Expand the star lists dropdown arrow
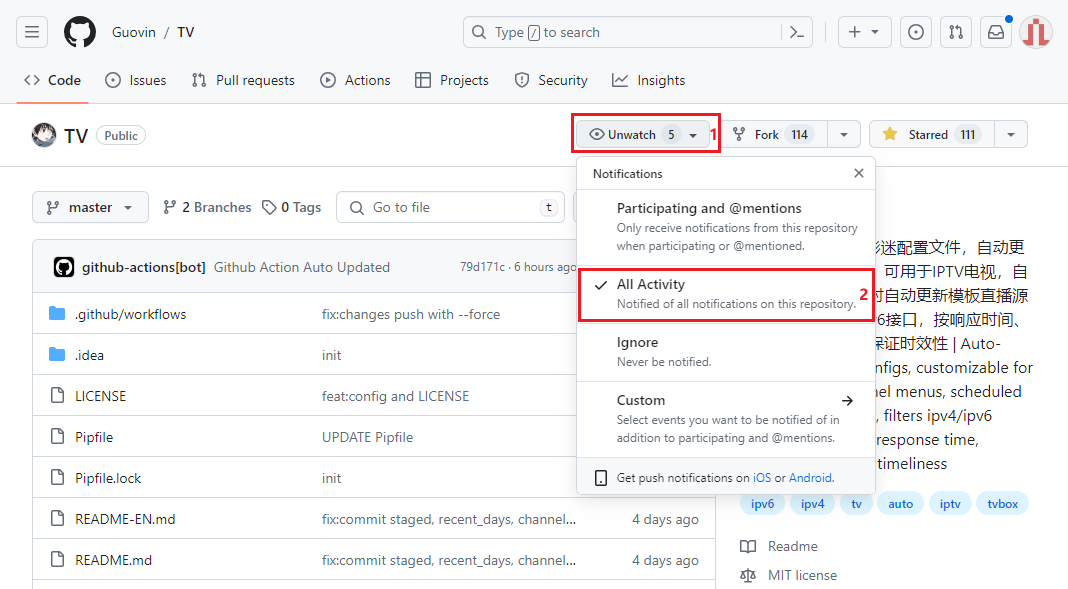The width and height of the screenshot is (1068, 589). pyautogui.click(x=1011, y=134)
